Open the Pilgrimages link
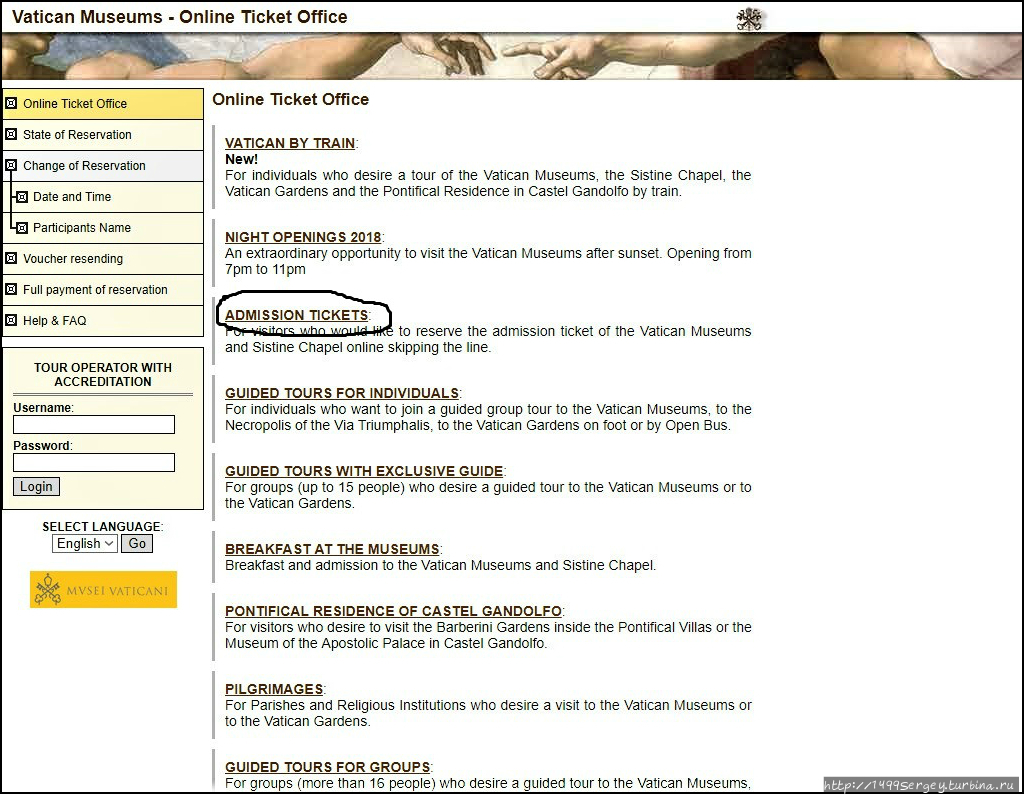 274,689
